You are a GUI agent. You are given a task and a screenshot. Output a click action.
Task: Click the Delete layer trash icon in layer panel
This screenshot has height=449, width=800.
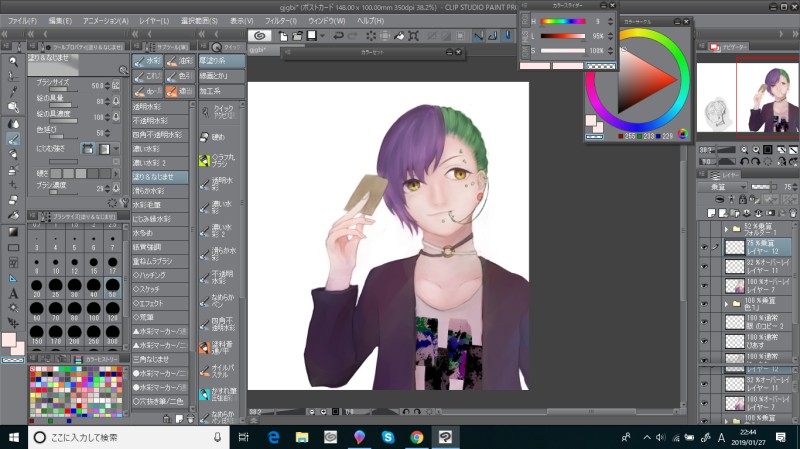pos(793,213)
